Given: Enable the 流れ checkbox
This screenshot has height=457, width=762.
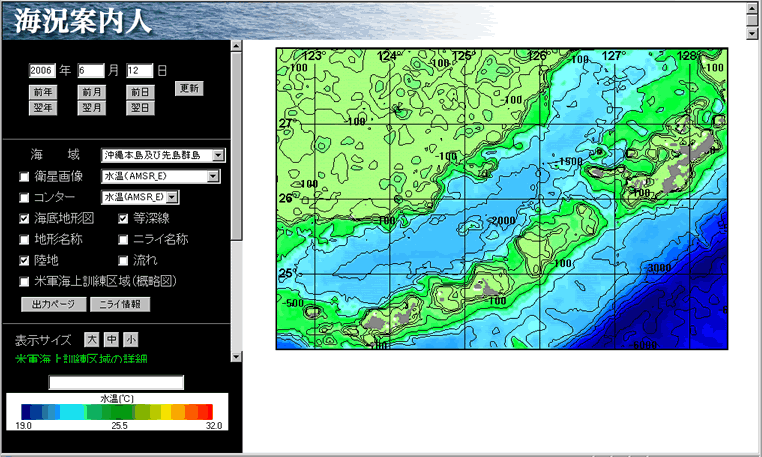Looking at the screenshot, I should pos(123,260).
